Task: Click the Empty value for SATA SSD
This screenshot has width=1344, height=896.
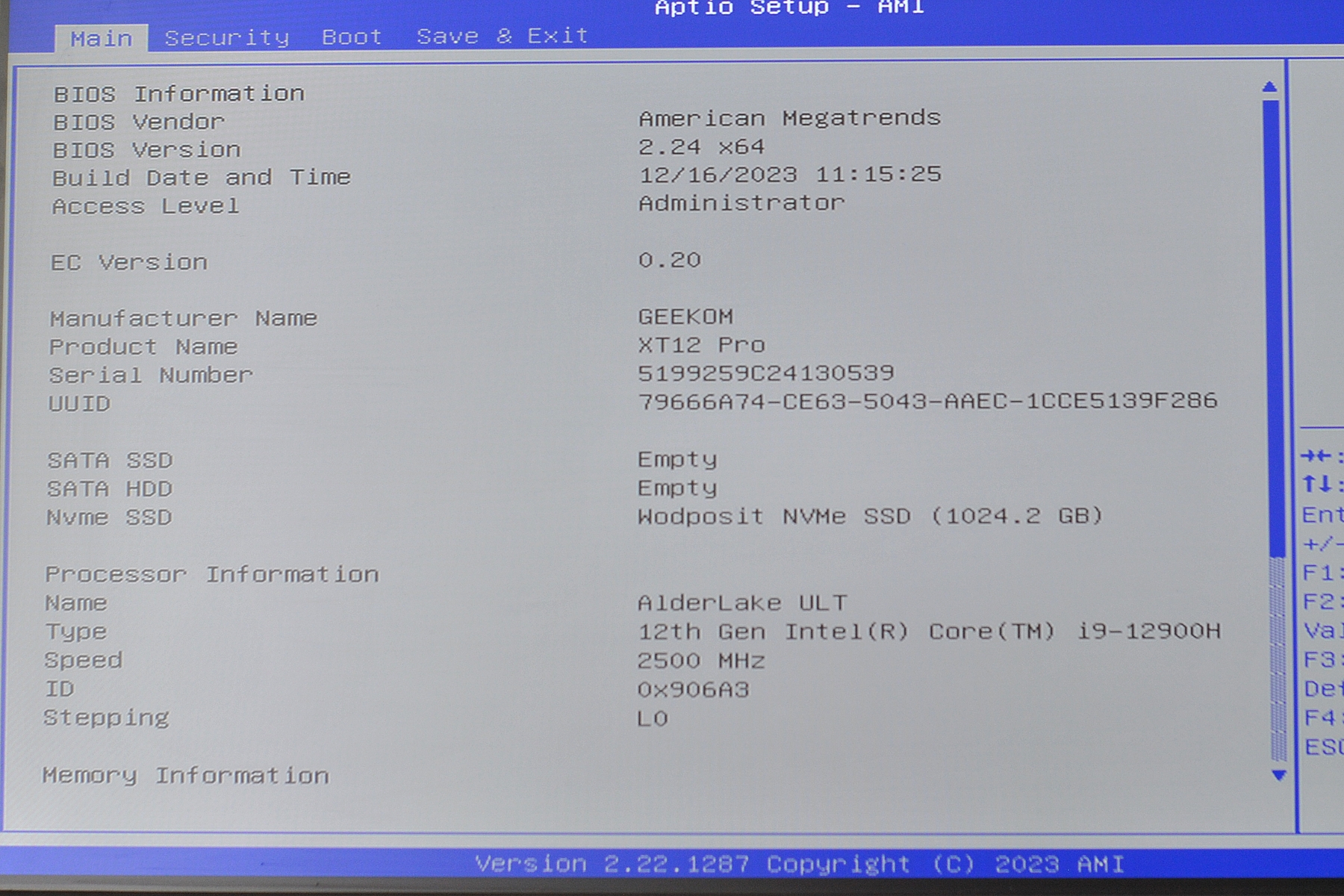Action: (x=677, y=459)
